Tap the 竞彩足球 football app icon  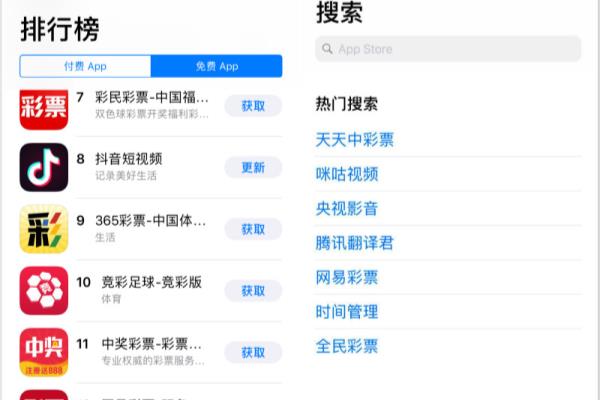click(x=44, y=291)
